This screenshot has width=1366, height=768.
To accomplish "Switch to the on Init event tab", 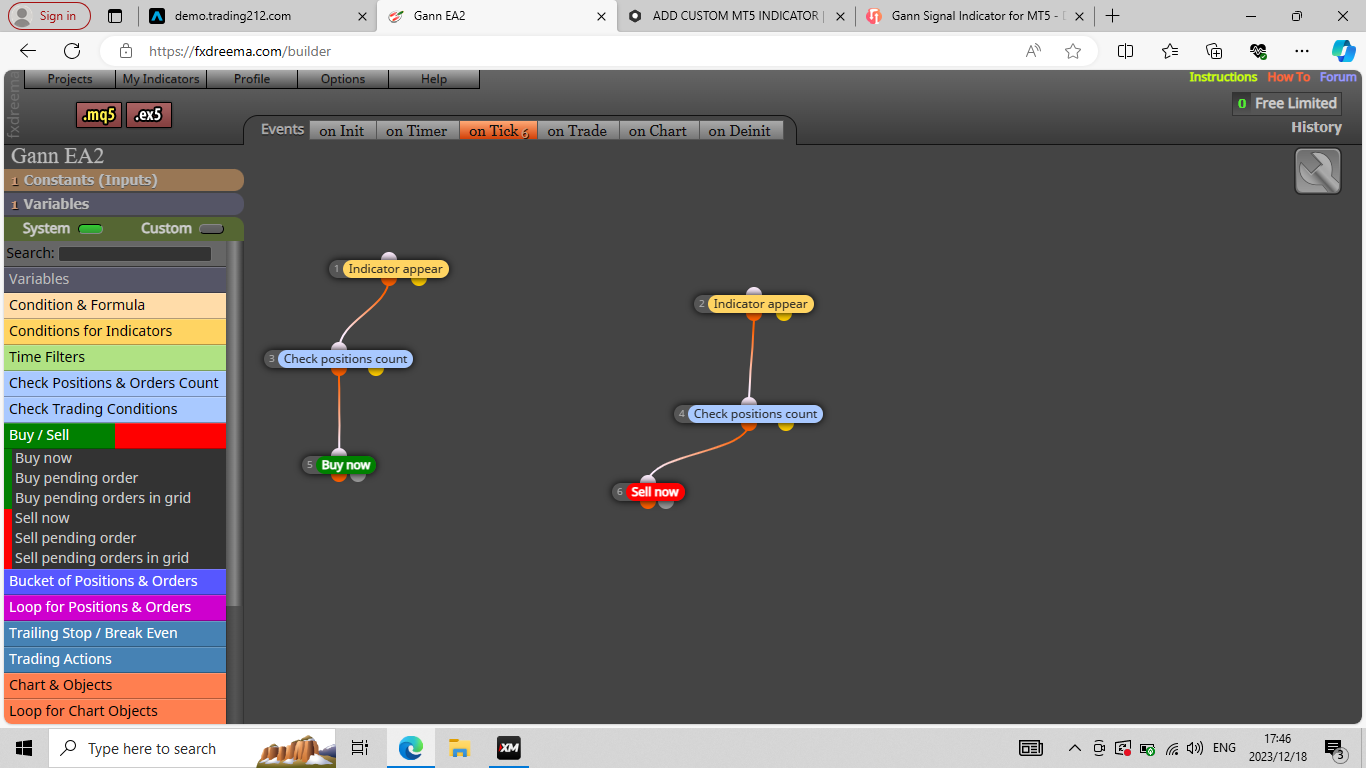I will pyautogui.click(x=342, y=131).
